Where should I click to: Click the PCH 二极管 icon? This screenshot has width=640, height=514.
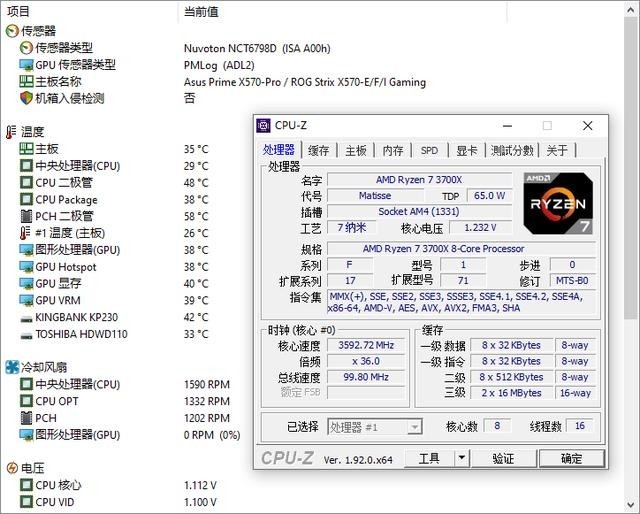(x=26, y=216)
